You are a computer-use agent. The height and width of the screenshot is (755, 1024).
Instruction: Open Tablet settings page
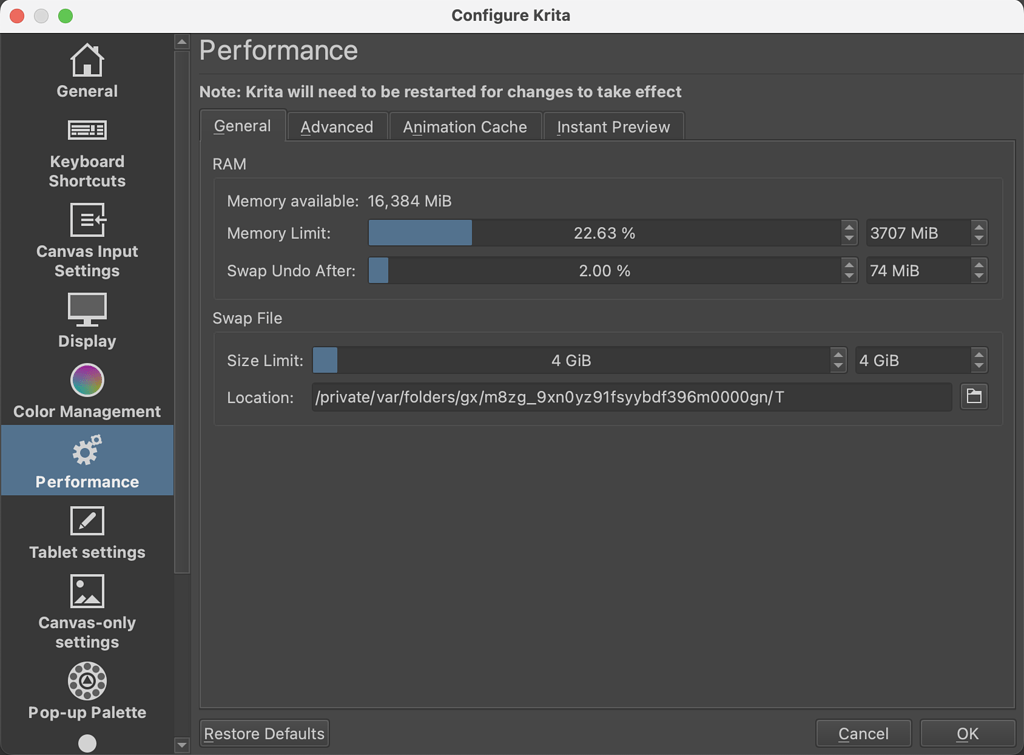(x=87, y=532)
